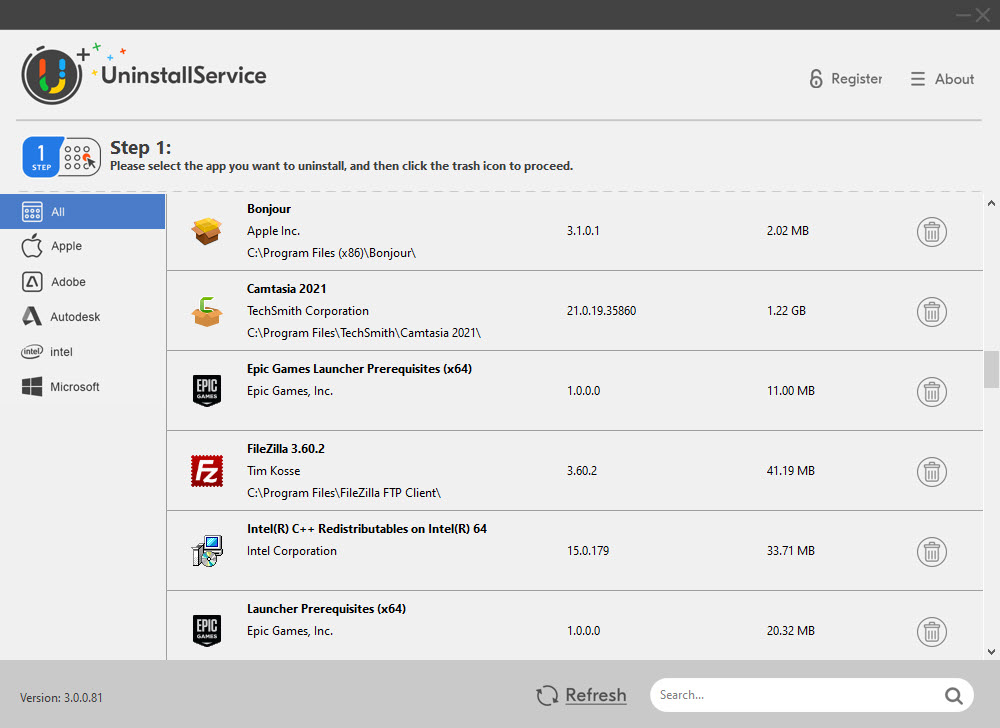Click the Refresh link
This screenshot has height=728, width=1000.
pos(596,695)
